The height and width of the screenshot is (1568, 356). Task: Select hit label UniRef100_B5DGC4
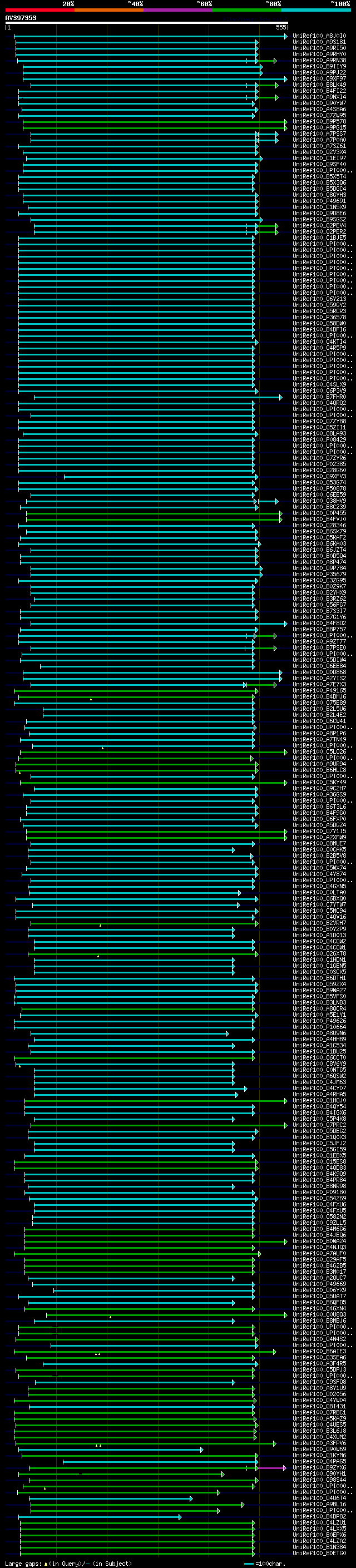319,189
